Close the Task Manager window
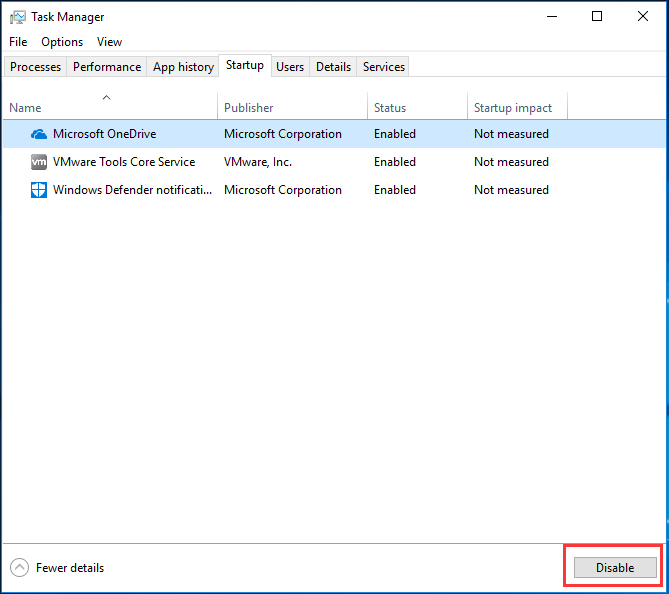Screen dimensions: 669x594 (643, 17)
